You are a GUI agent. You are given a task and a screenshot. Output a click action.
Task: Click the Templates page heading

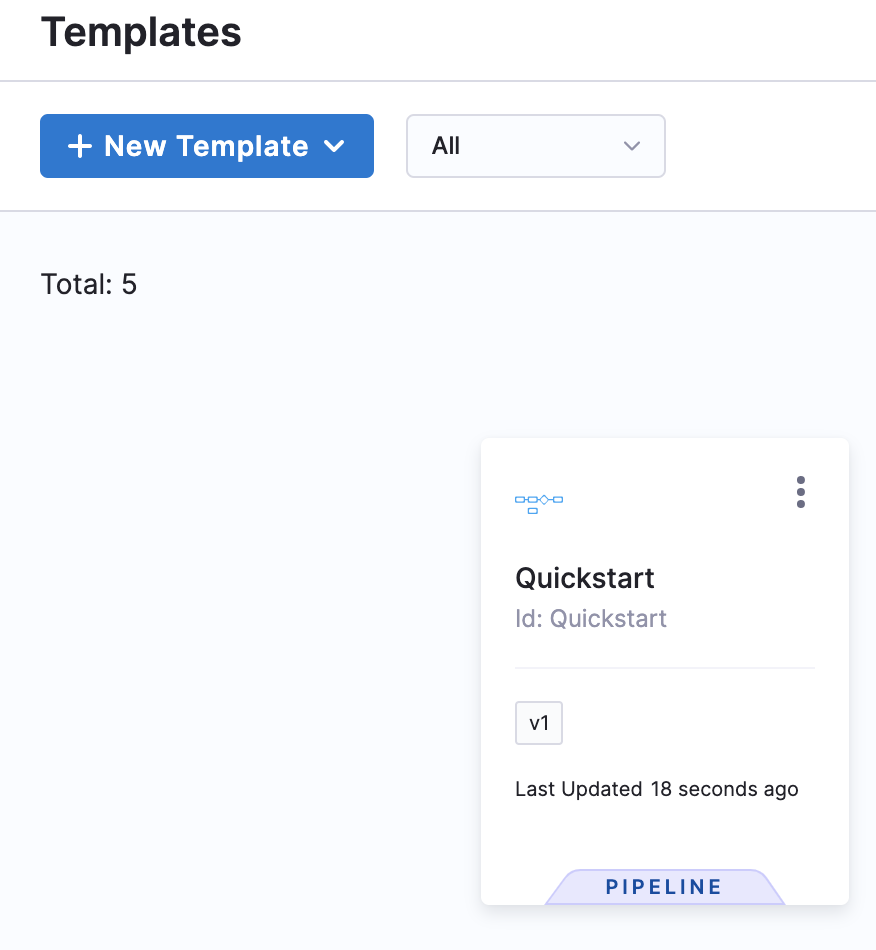[141, 33]
